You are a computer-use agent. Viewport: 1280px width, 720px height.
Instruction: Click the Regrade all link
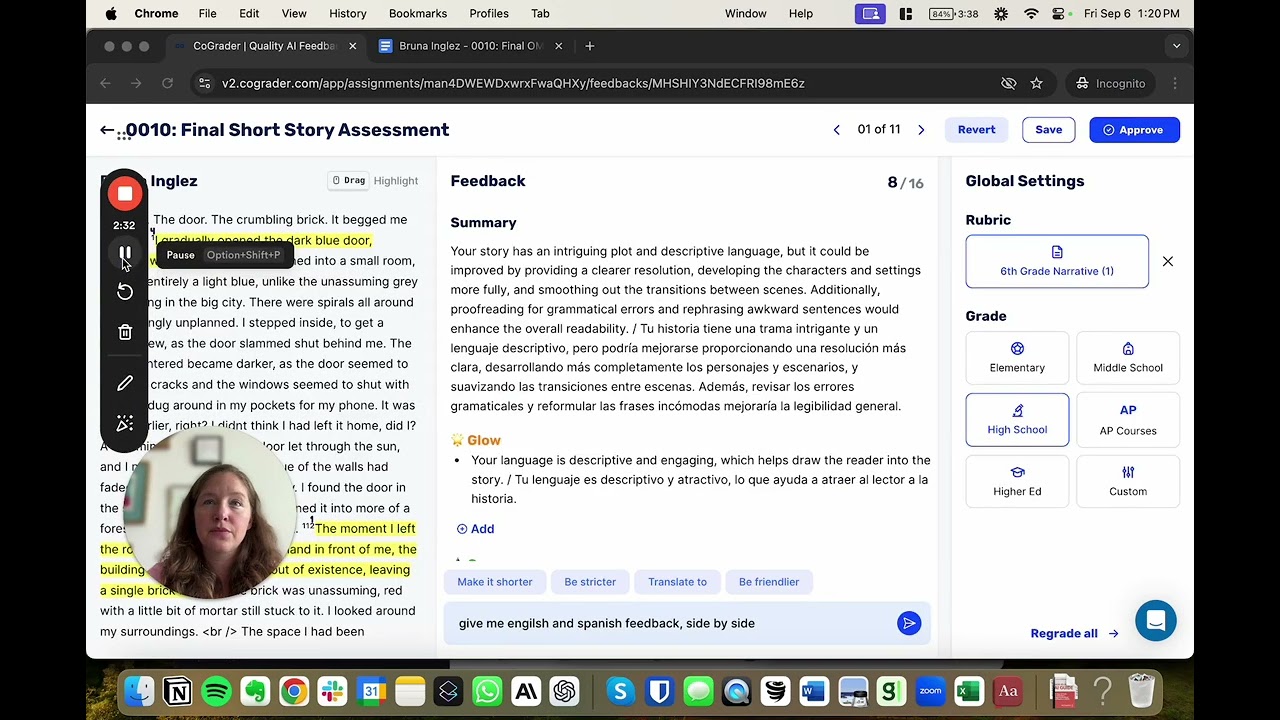pyautogui.click(x=1074, y=633)
